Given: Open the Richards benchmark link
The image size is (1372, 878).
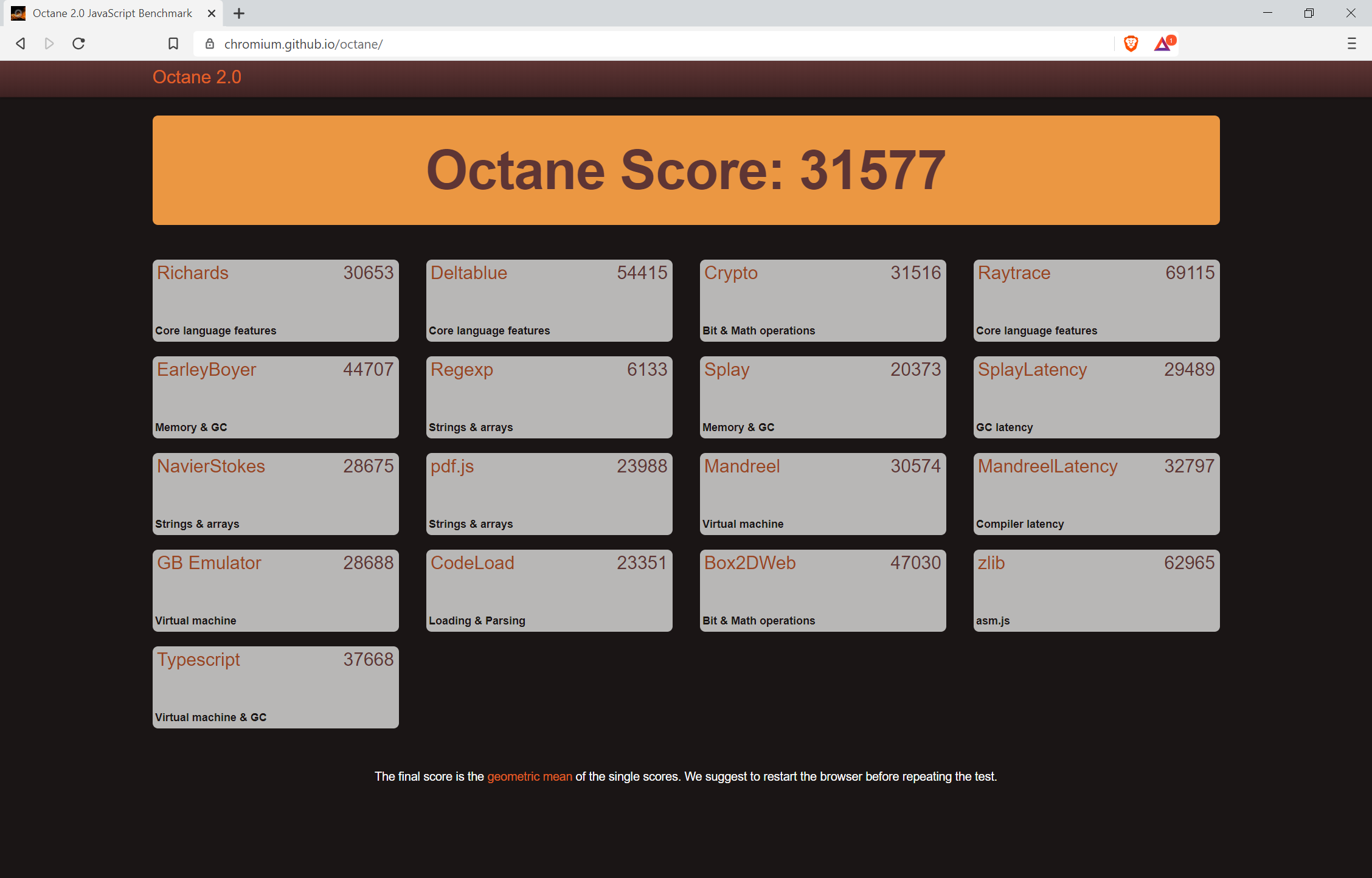Looking at the screenshot, I should click(193, 273).
